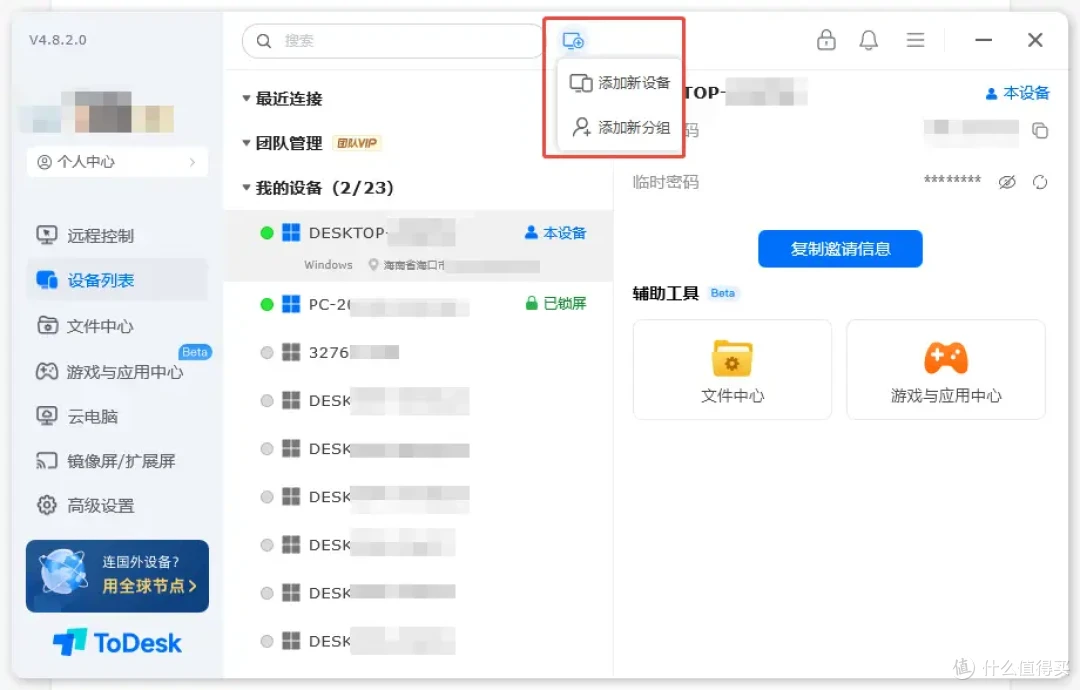This screenshot has width=1080, height=690.
Task: Open the 文件中心 tool card
Action: (732, 370)
